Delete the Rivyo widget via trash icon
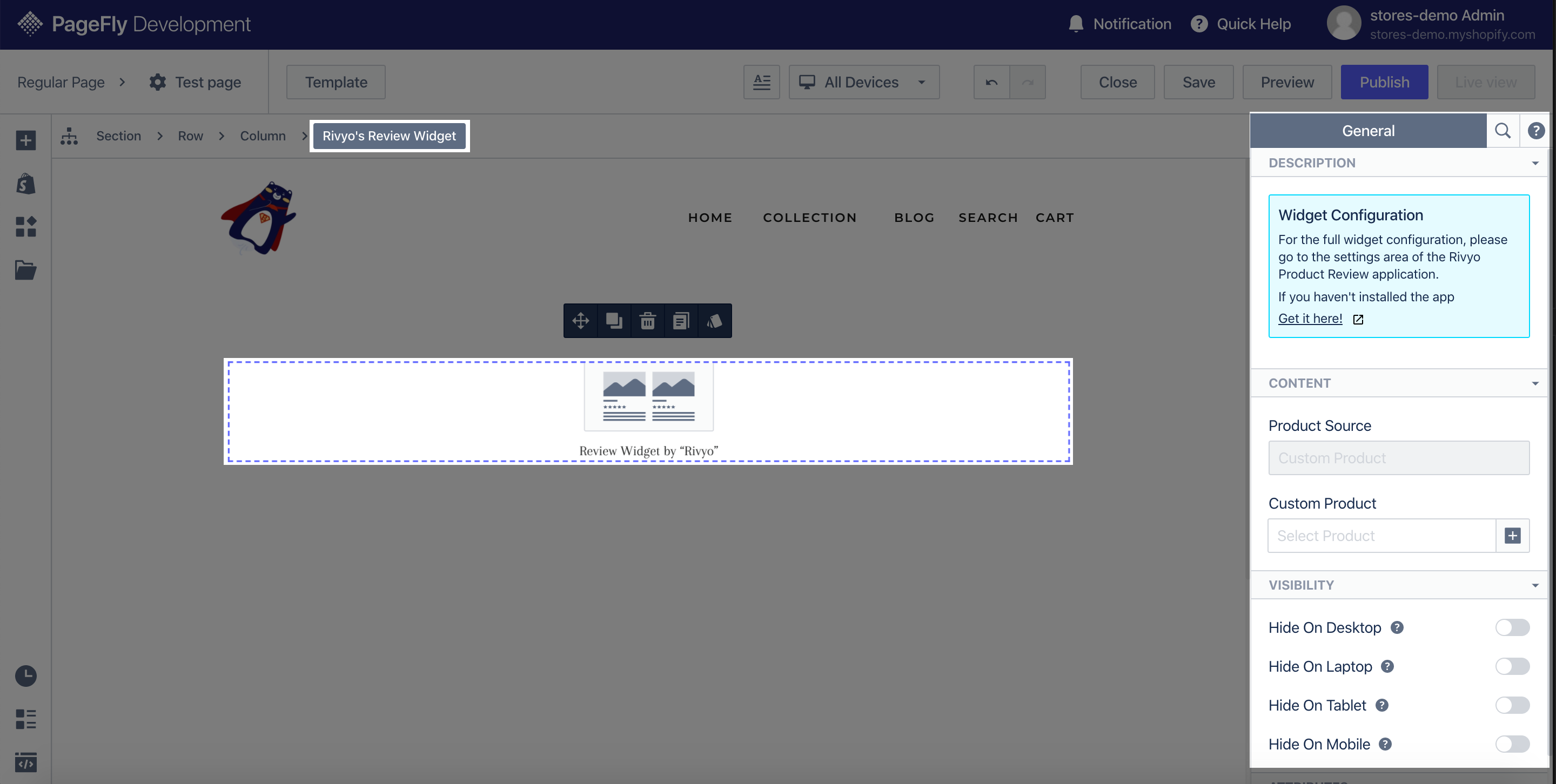The image size is (1556, 784). click(x=648, y=321)
